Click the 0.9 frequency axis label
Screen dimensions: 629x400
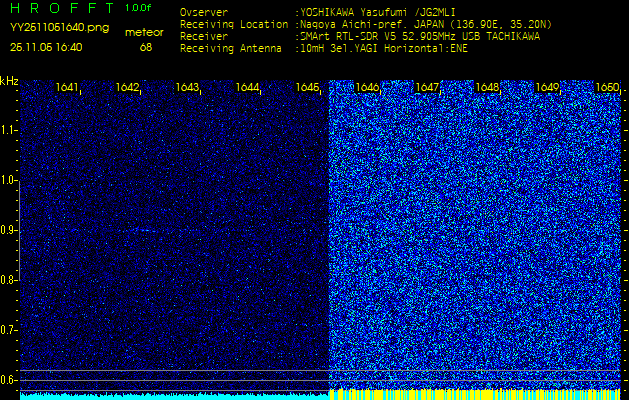(x=7, y=231)
